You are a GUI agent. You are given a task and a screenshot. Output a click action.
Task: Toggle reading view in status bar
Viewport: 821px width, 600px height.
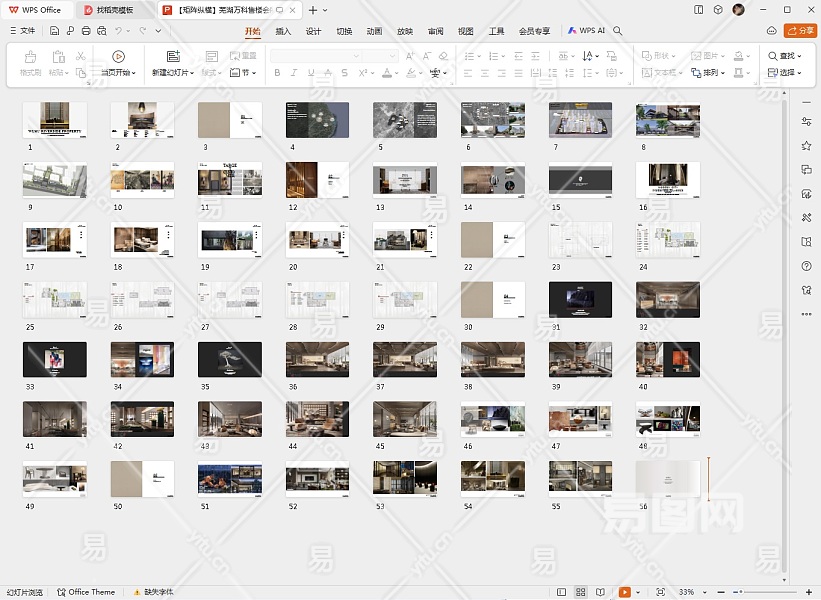coord(602,592)
